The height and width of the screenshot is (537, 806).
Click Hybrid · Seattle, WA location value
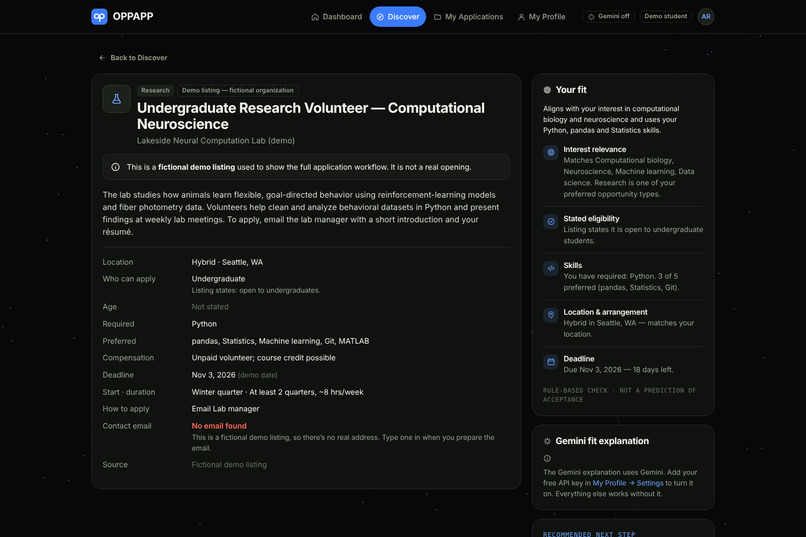[227, 262]
